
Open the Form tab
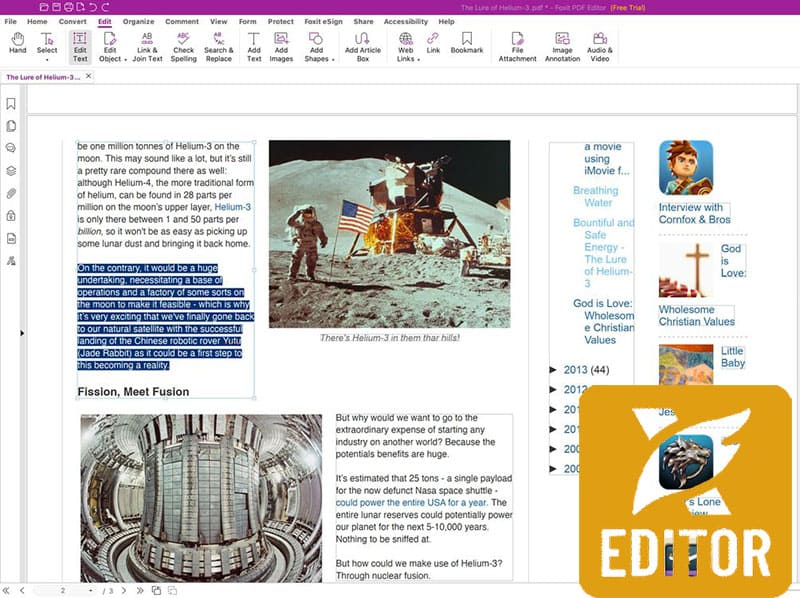(x=247, y=21)
